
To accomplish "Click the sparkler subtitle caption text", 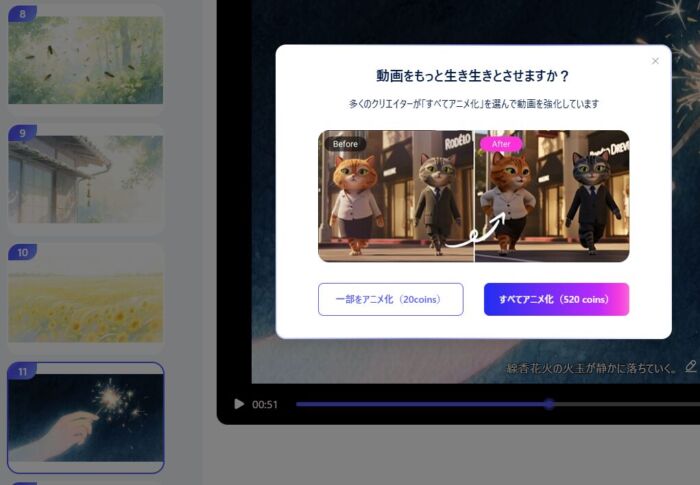I will pos(592,367).
